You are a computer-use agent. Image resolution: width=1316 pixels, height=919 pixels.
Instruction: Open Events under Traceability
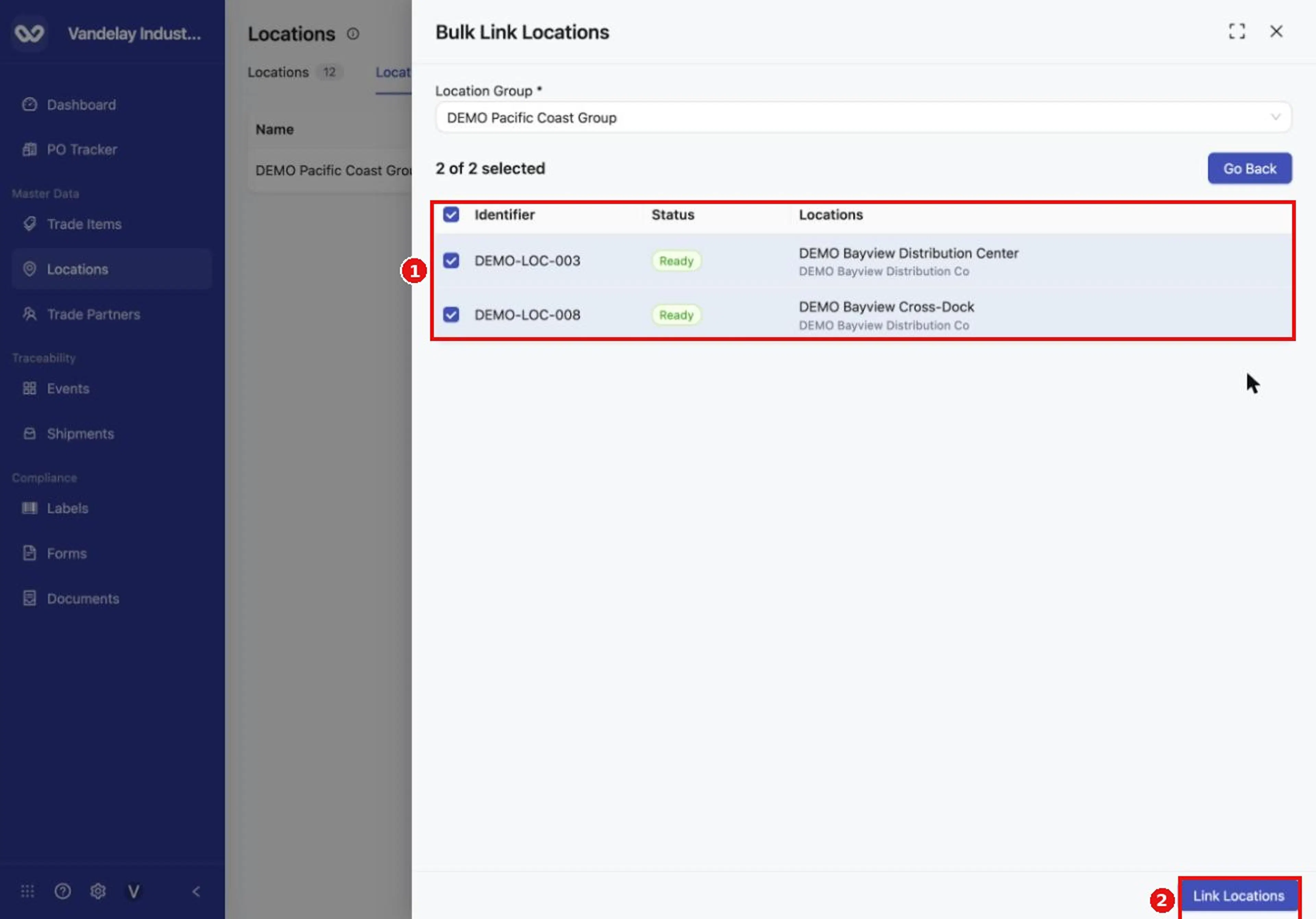coord(112,389)
